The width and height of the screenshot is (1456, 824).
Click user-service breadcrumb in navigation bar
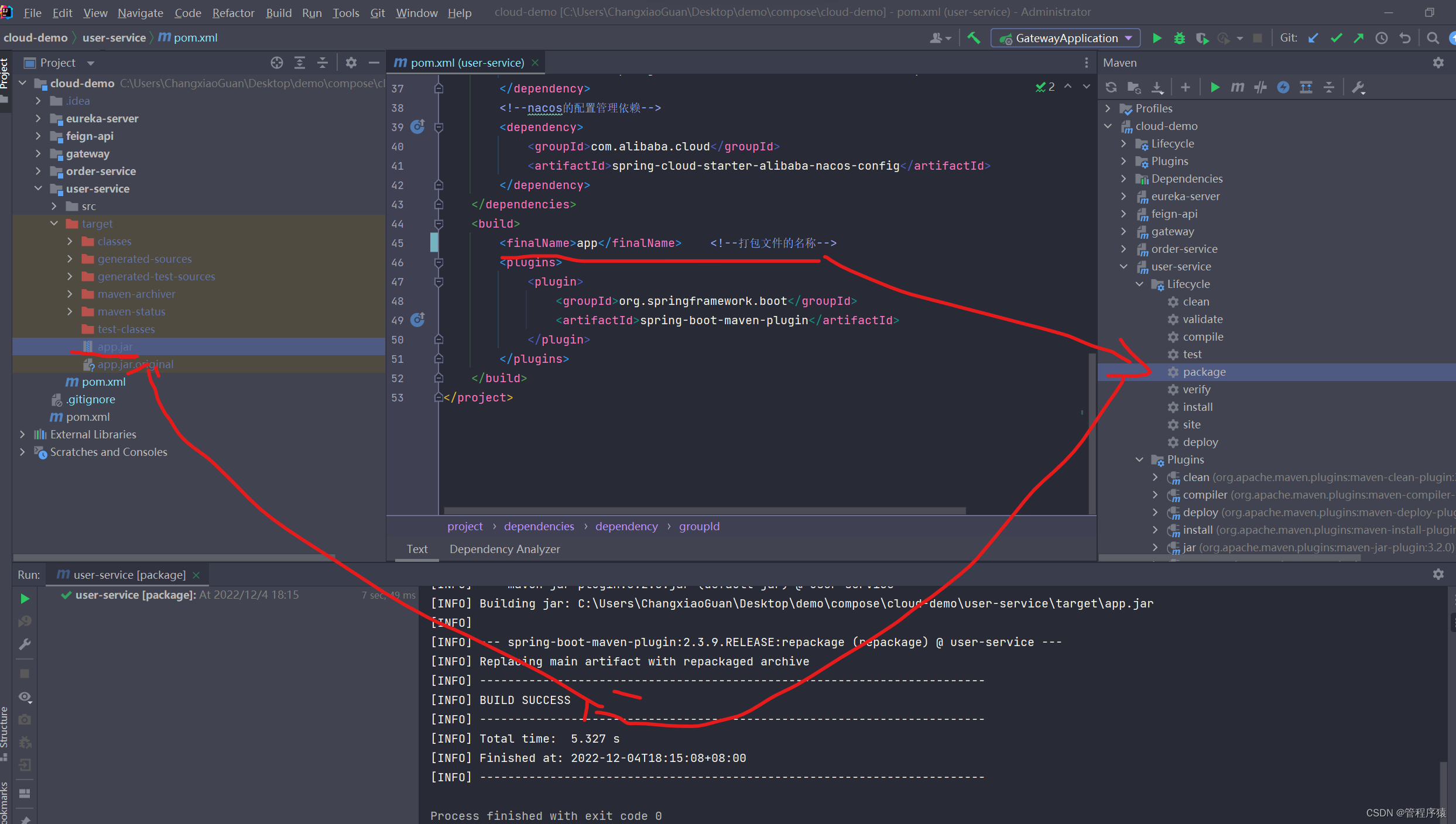click(114, 37)
